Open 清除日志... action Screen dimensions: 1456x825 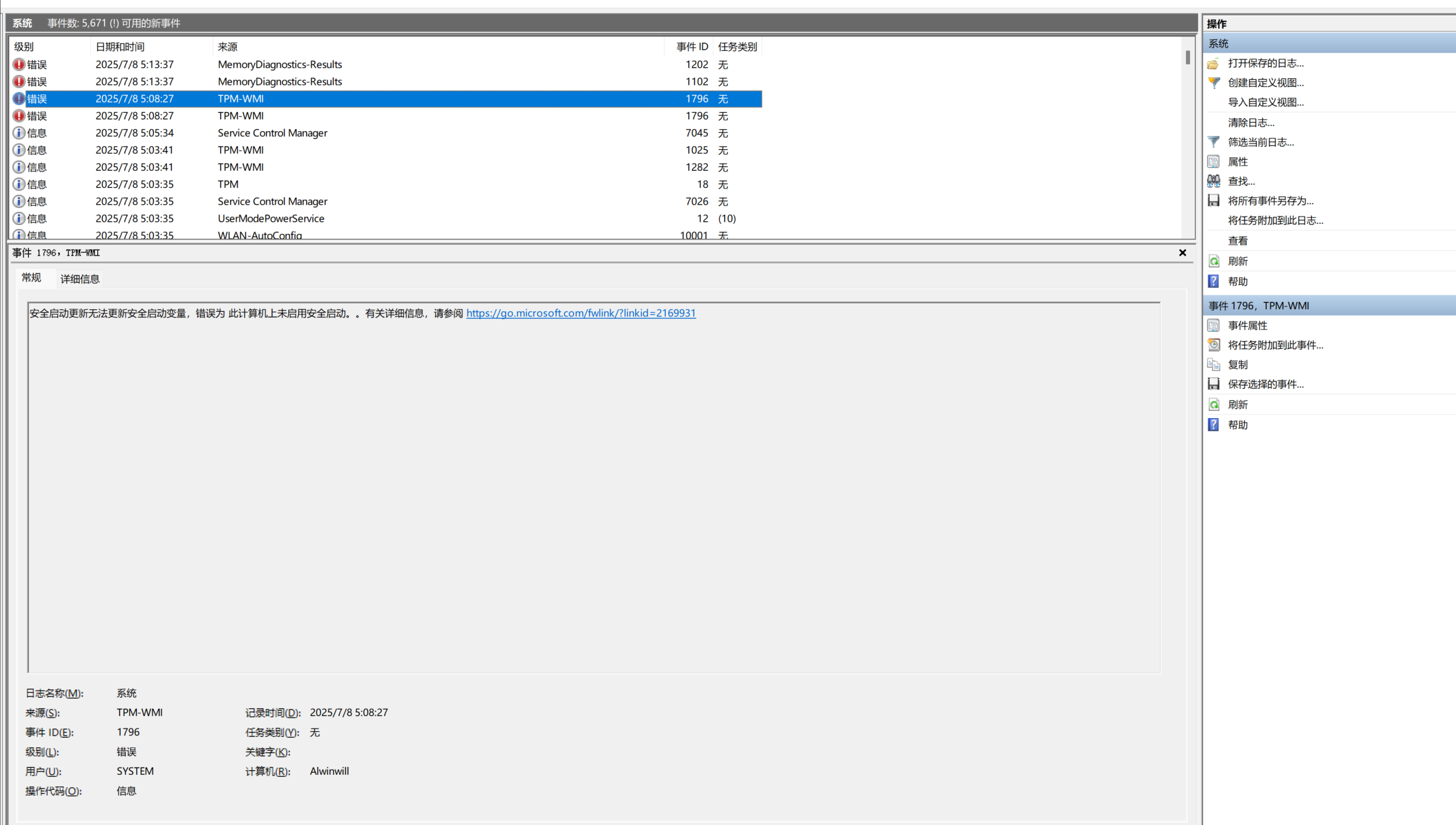1251,123
